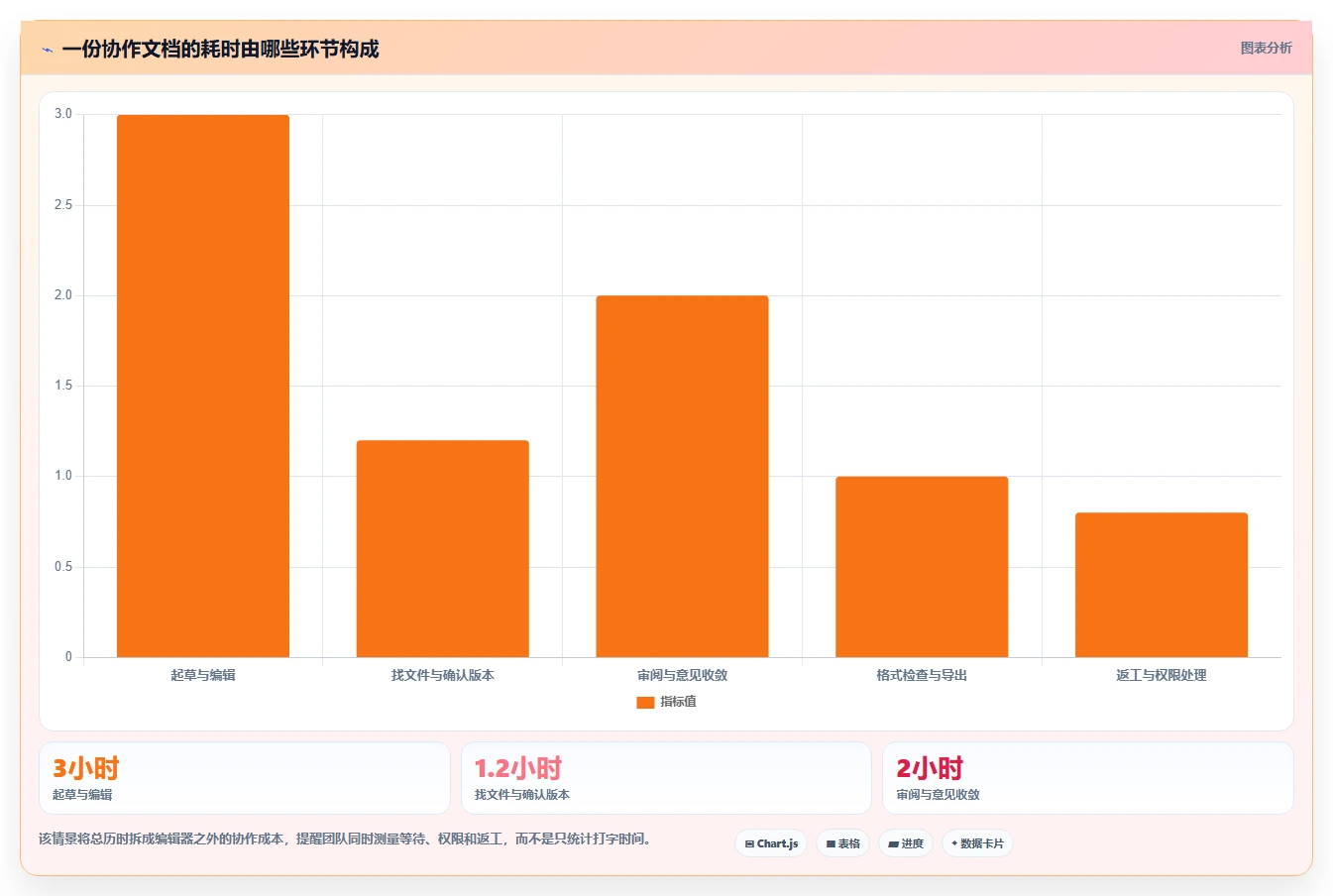Click the 指标值 legend label
The height and width of the screenshot is (896, 1333).
679,702
